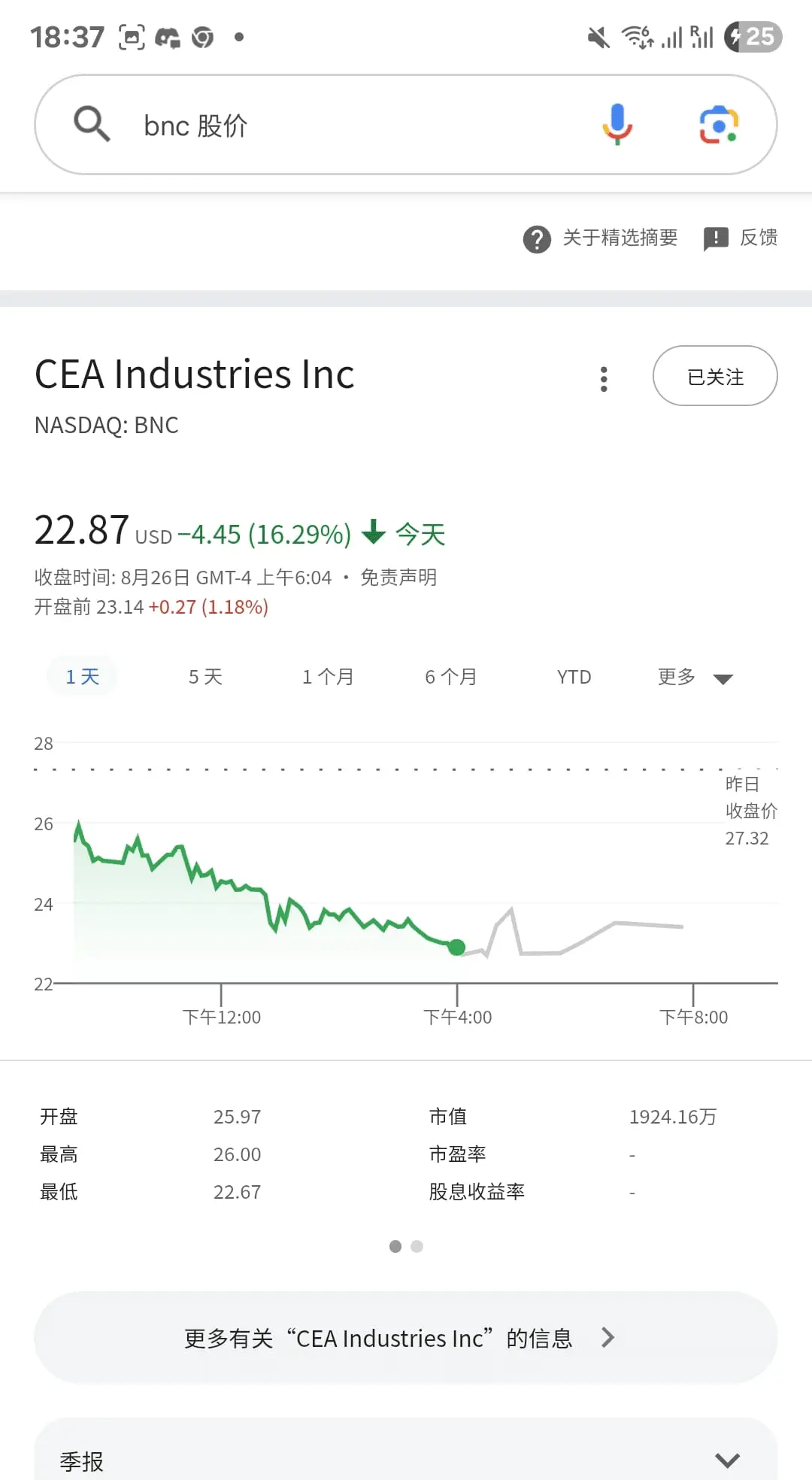812x1480 pixels.
Task: Tap the search magnifier icon
Action: (92, 124)
